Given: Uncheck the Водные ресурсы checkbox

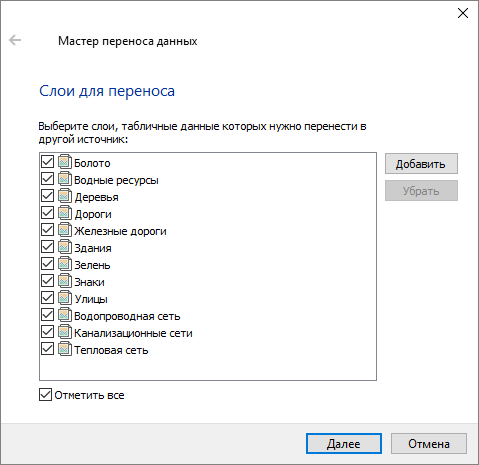Looking at the screenshot, I should click(47, 179).
